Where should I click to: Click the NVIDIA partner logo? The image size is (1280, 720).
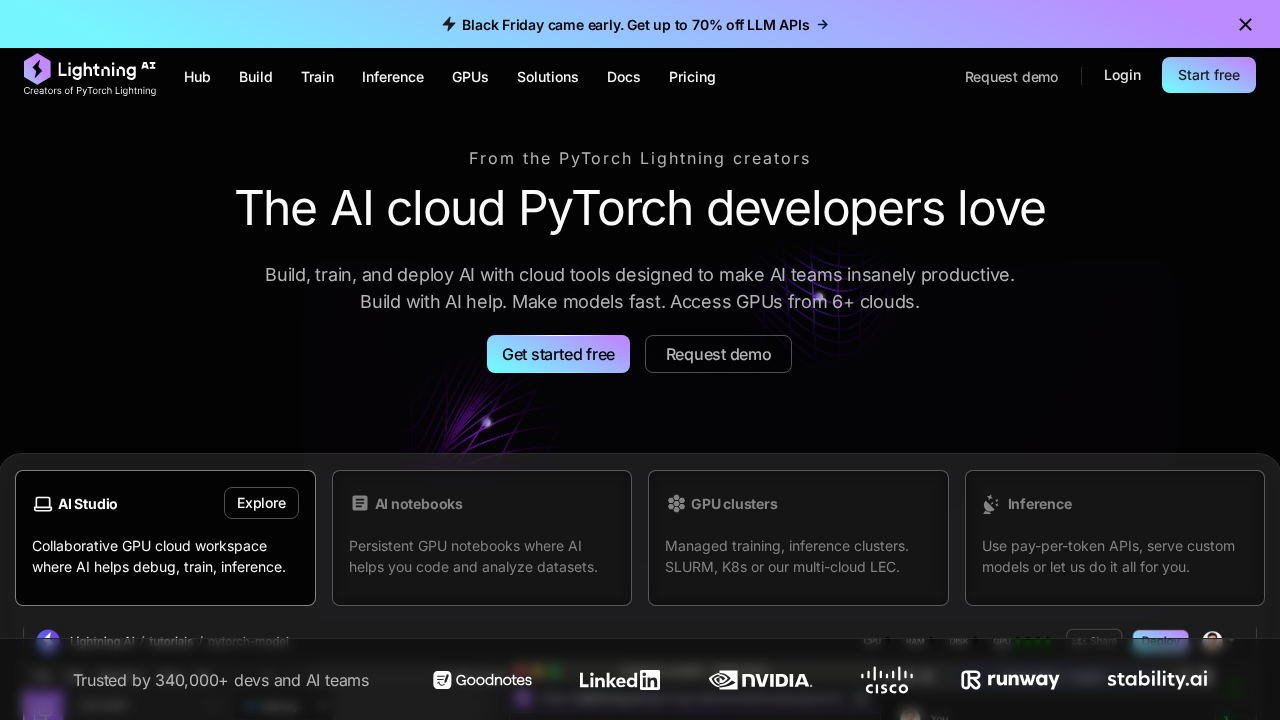pyautogui.click(x=760, y=680)
